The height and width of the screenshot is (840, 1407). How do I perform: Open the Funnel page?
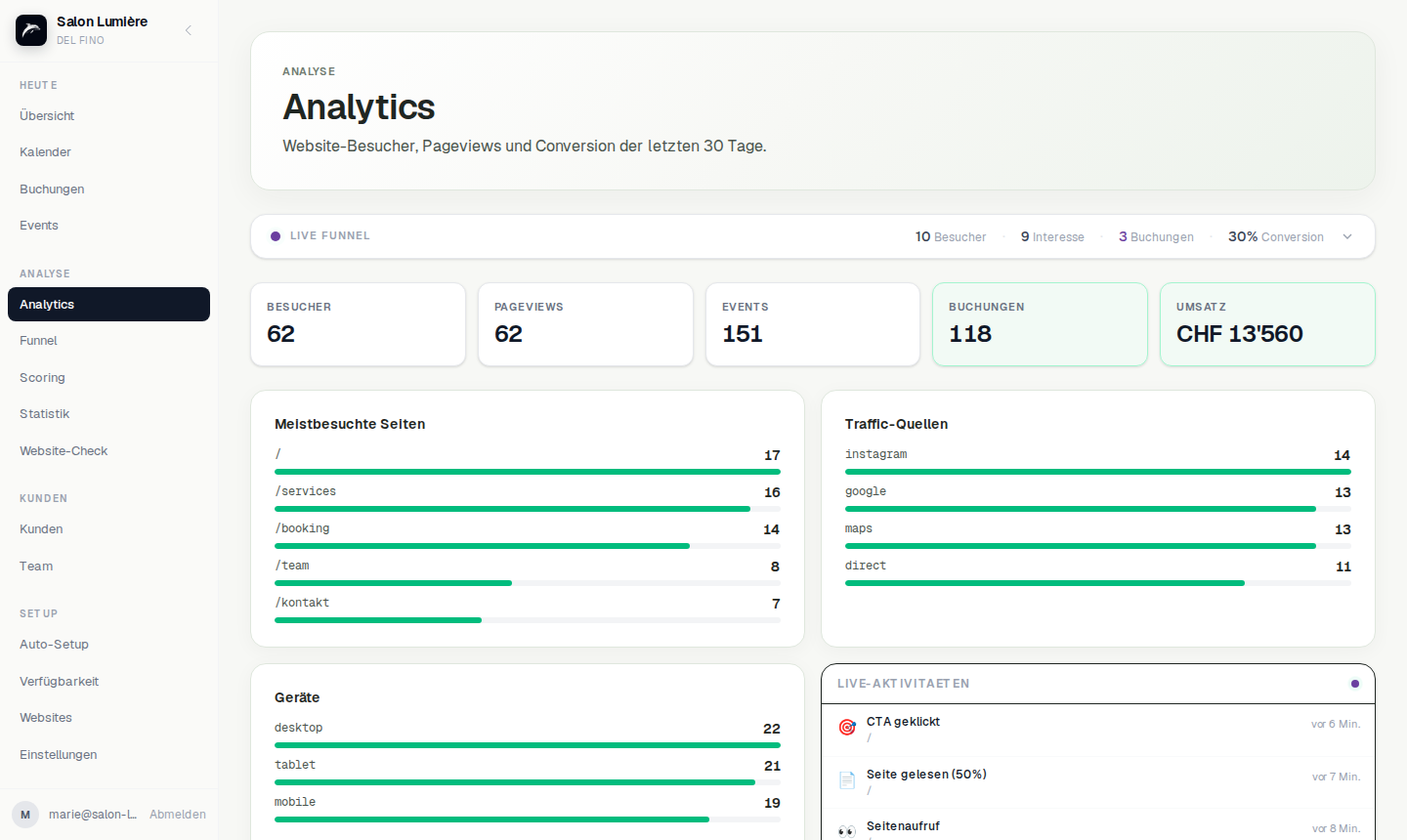(108, 341)
